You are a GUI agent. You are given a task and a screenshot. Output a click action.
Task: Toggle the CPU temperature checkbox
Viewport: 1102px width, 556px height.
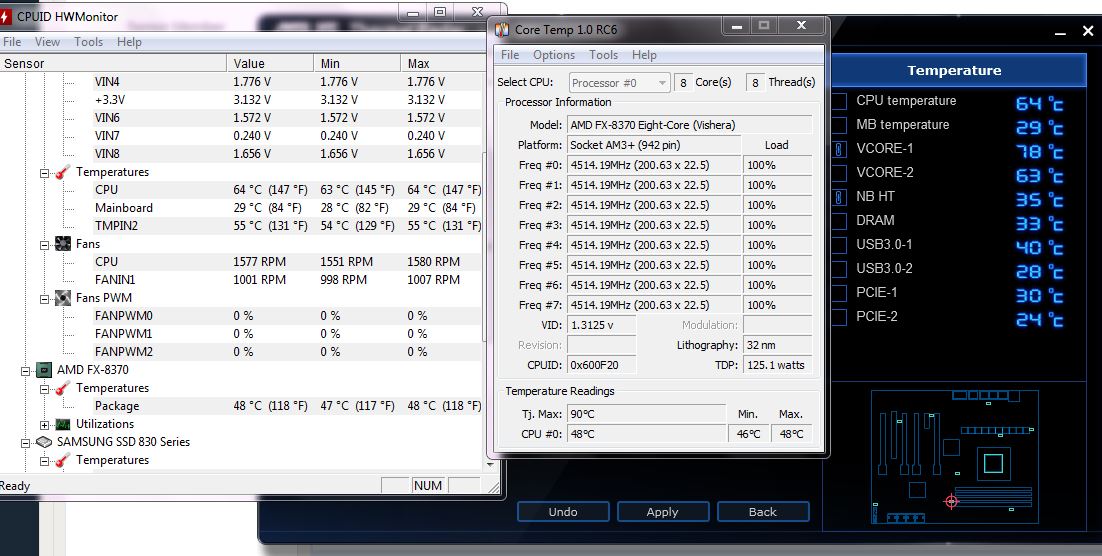pos(839,101)
